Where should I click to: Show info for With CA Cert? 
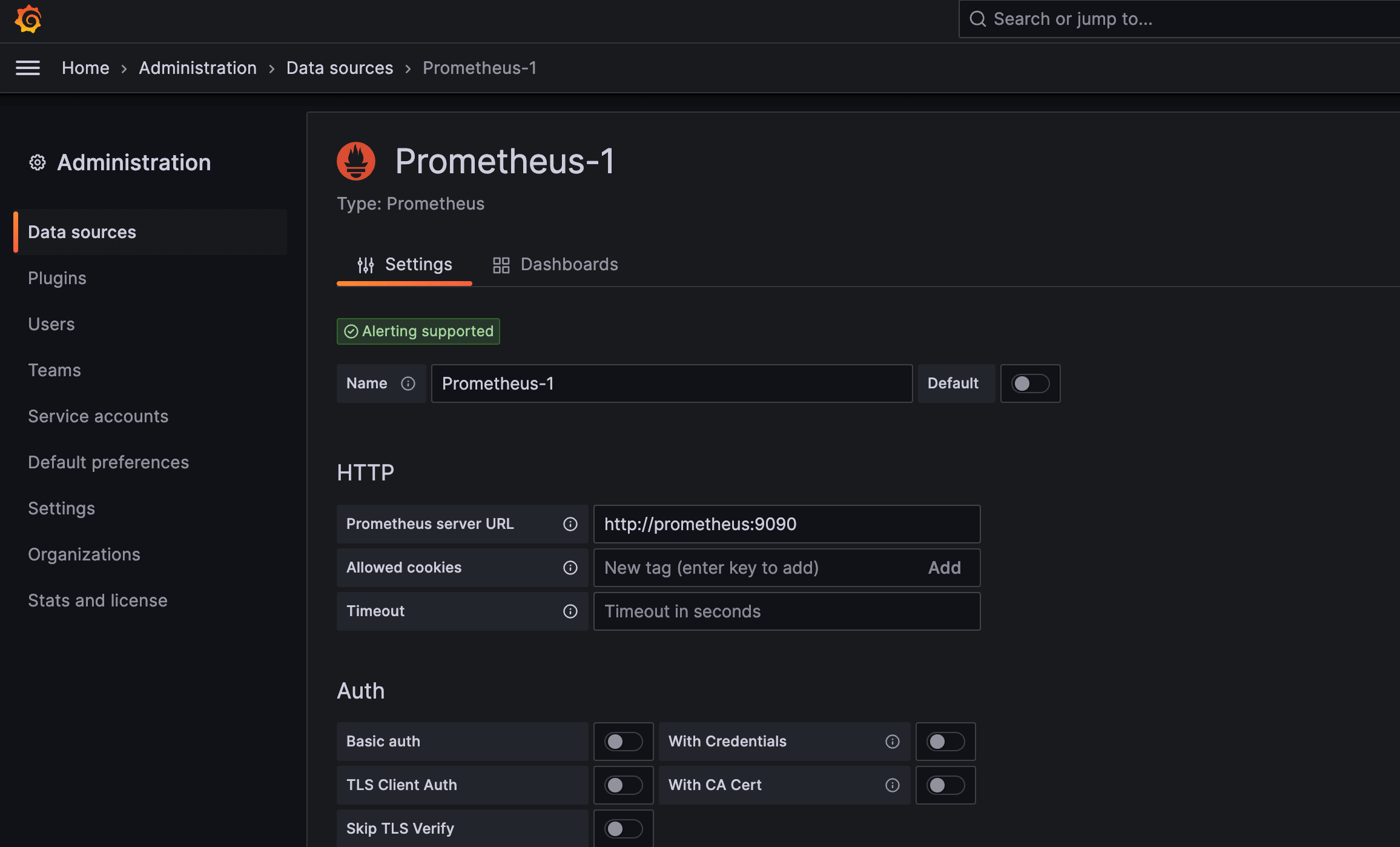(x=893, y=785)
